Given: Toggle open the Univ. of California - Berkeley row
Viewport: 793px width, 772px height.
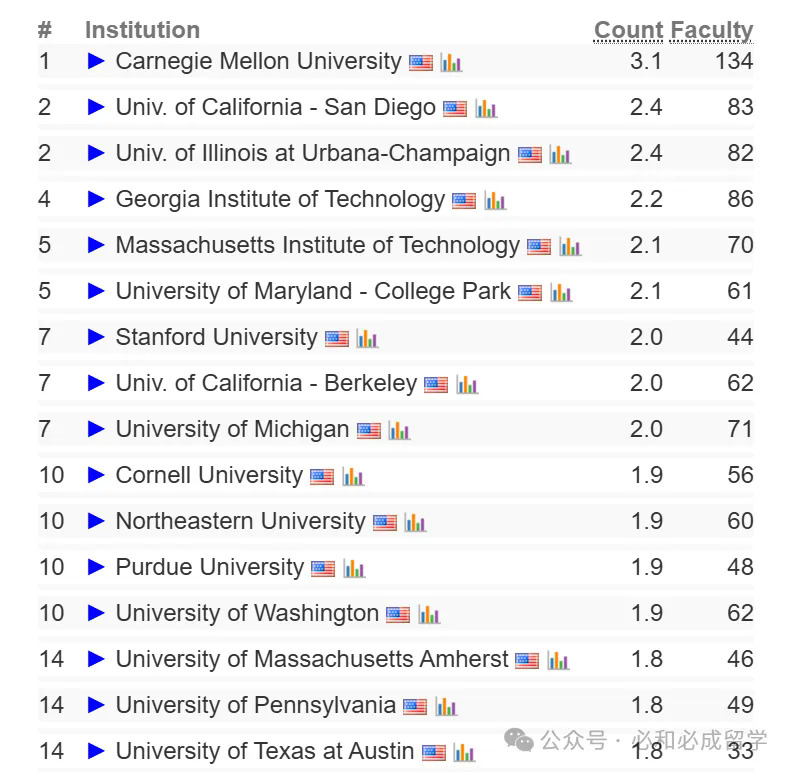Looking at the screenshot, I should pos(96,383).
